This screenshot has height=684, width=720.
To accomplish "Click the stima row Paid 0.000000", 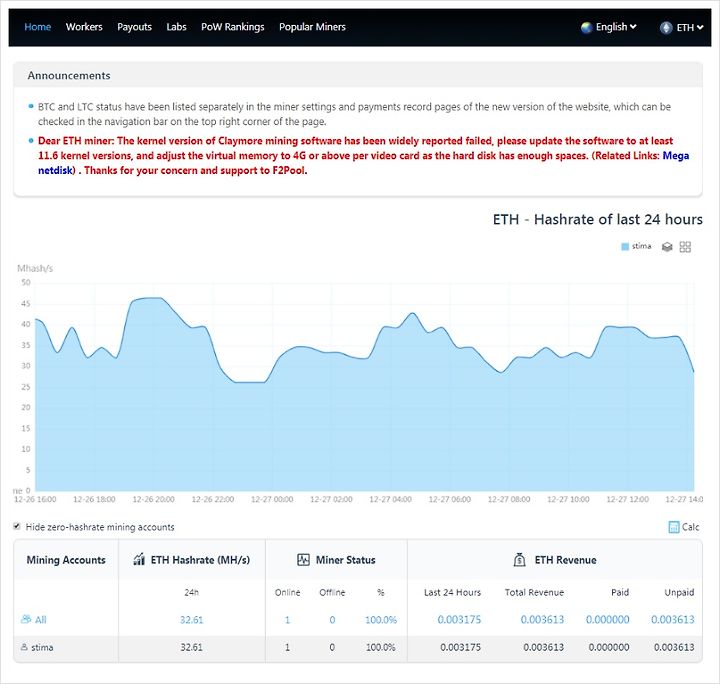I will (609, 647).
